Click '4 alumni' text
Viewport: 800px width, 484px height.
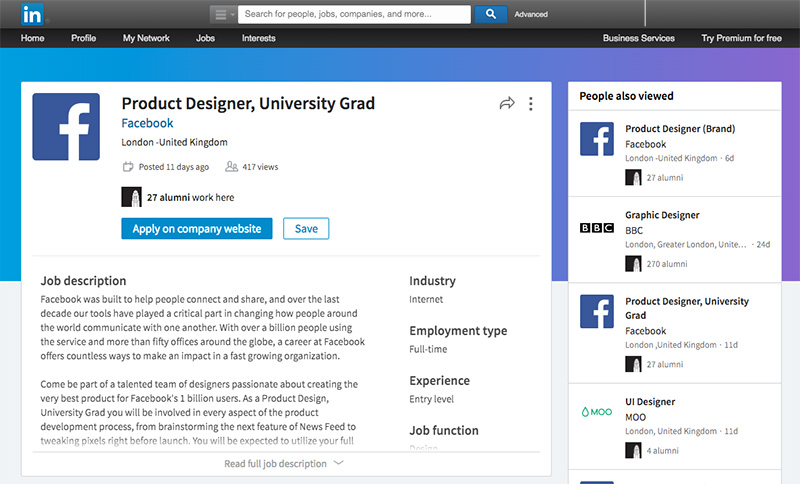(x=663, y=450)
